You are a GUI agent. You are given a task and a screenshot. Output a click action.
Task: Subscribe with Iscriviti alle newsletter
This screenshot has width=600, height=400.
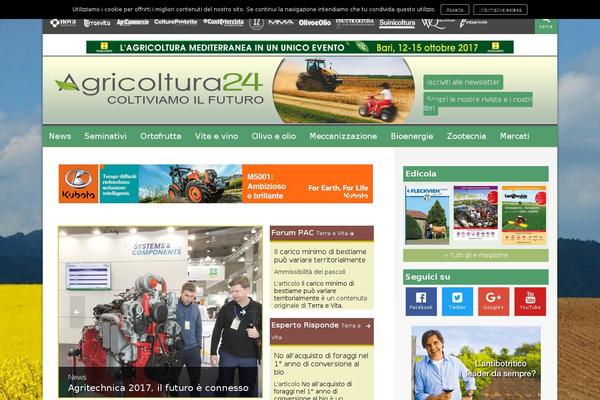point(463,82)
